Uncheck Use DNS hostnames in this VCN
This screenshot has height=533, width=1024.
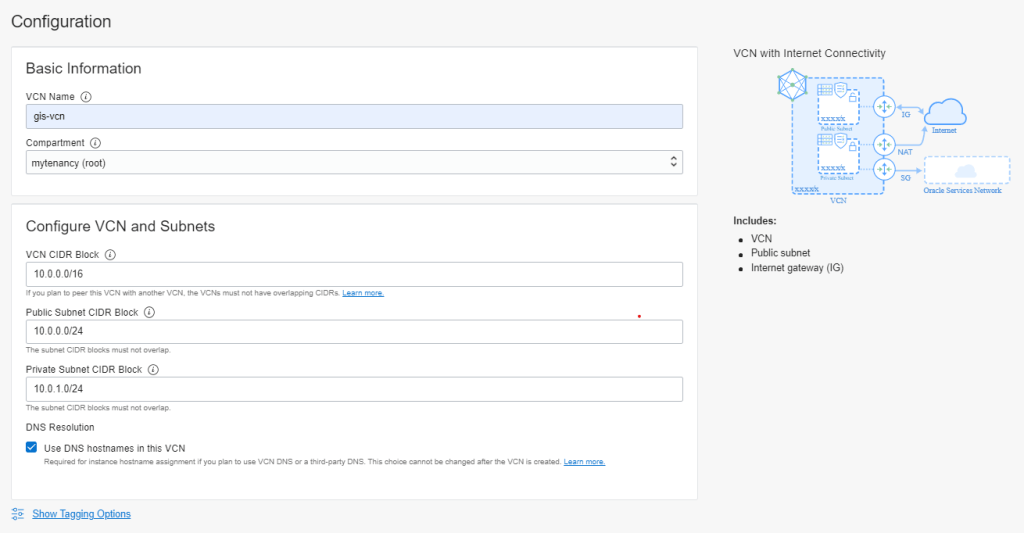(32, 448)
